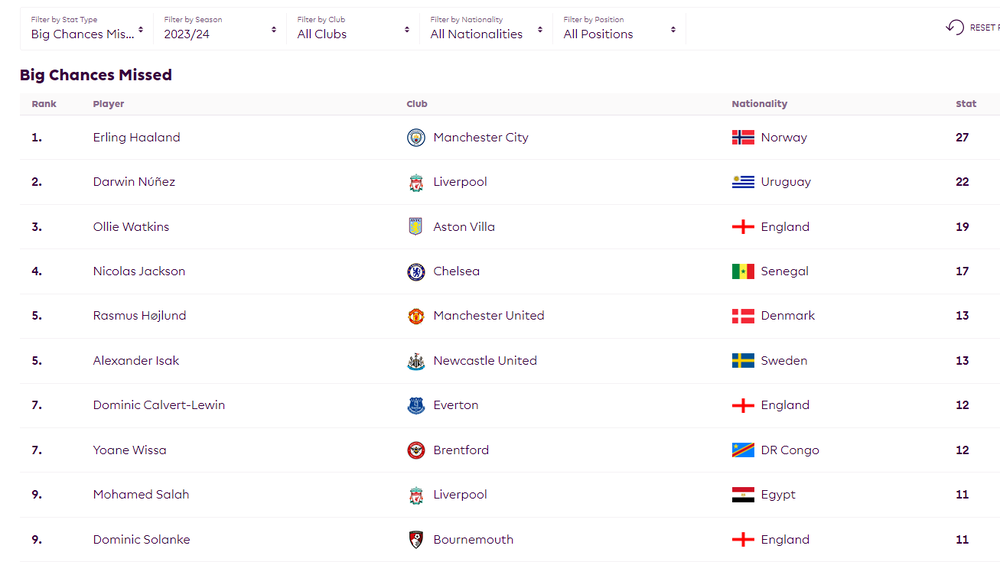Select Mohamed Salah in the table

point(141,494)
